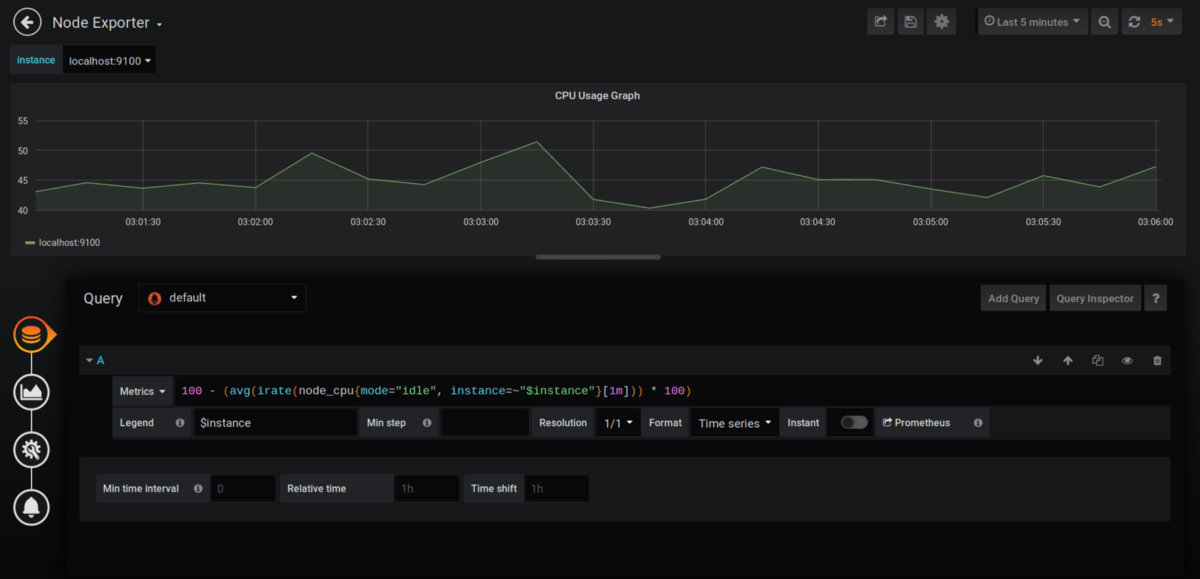
Task: Click the panel resize handle below the graph
Action: [598, 257]
